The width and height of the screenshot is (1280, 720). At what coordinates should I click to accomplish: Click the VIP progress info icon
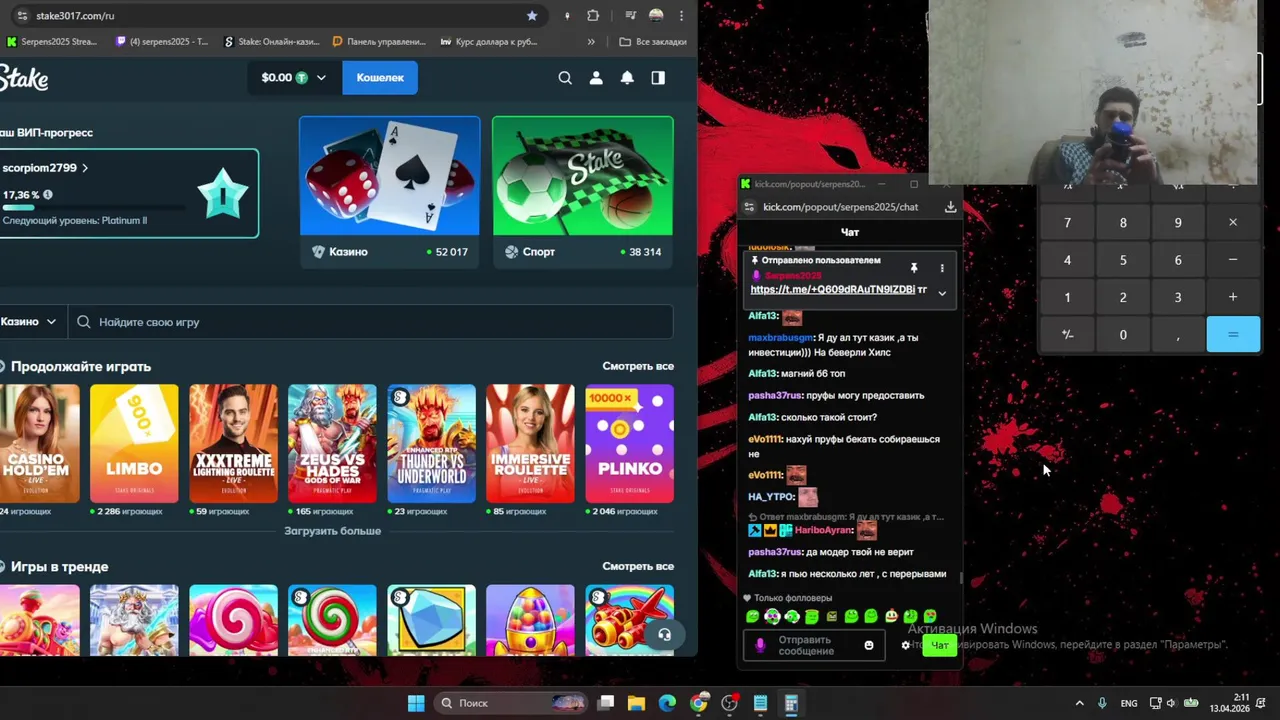click(47, 195)
